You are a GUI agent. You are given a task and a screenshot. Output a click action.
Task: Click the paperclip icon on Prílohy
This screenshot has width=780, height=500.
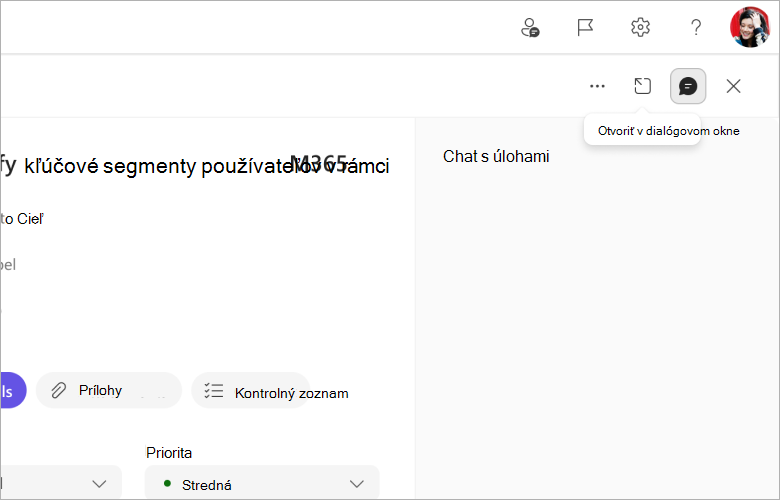59,391
